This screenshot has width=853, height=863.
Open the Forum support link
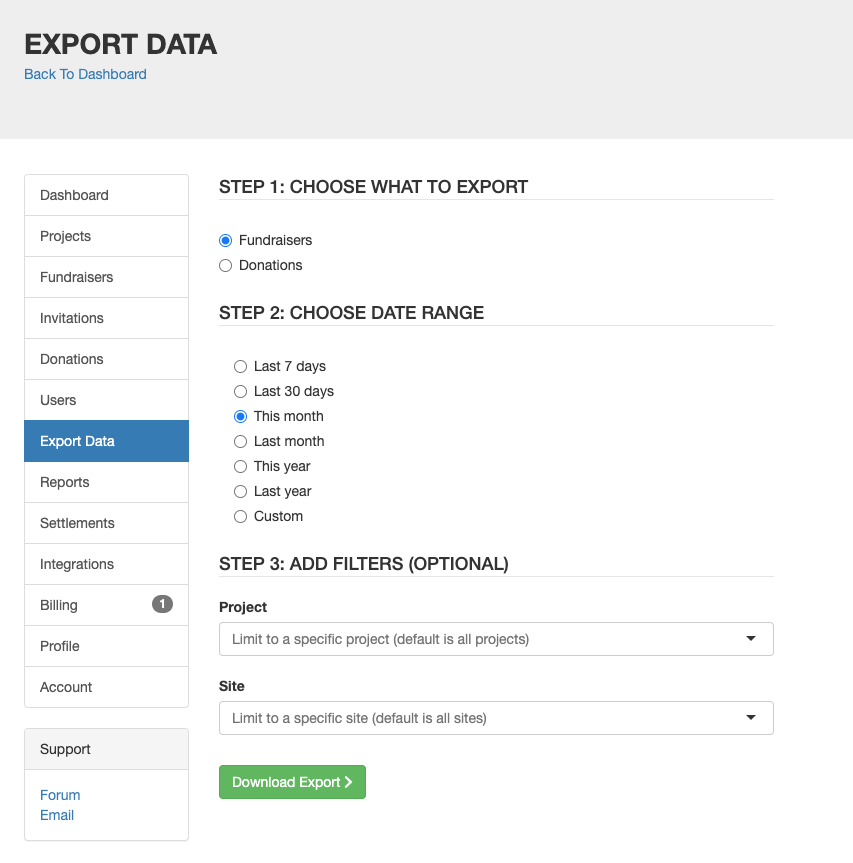point(60,795)
